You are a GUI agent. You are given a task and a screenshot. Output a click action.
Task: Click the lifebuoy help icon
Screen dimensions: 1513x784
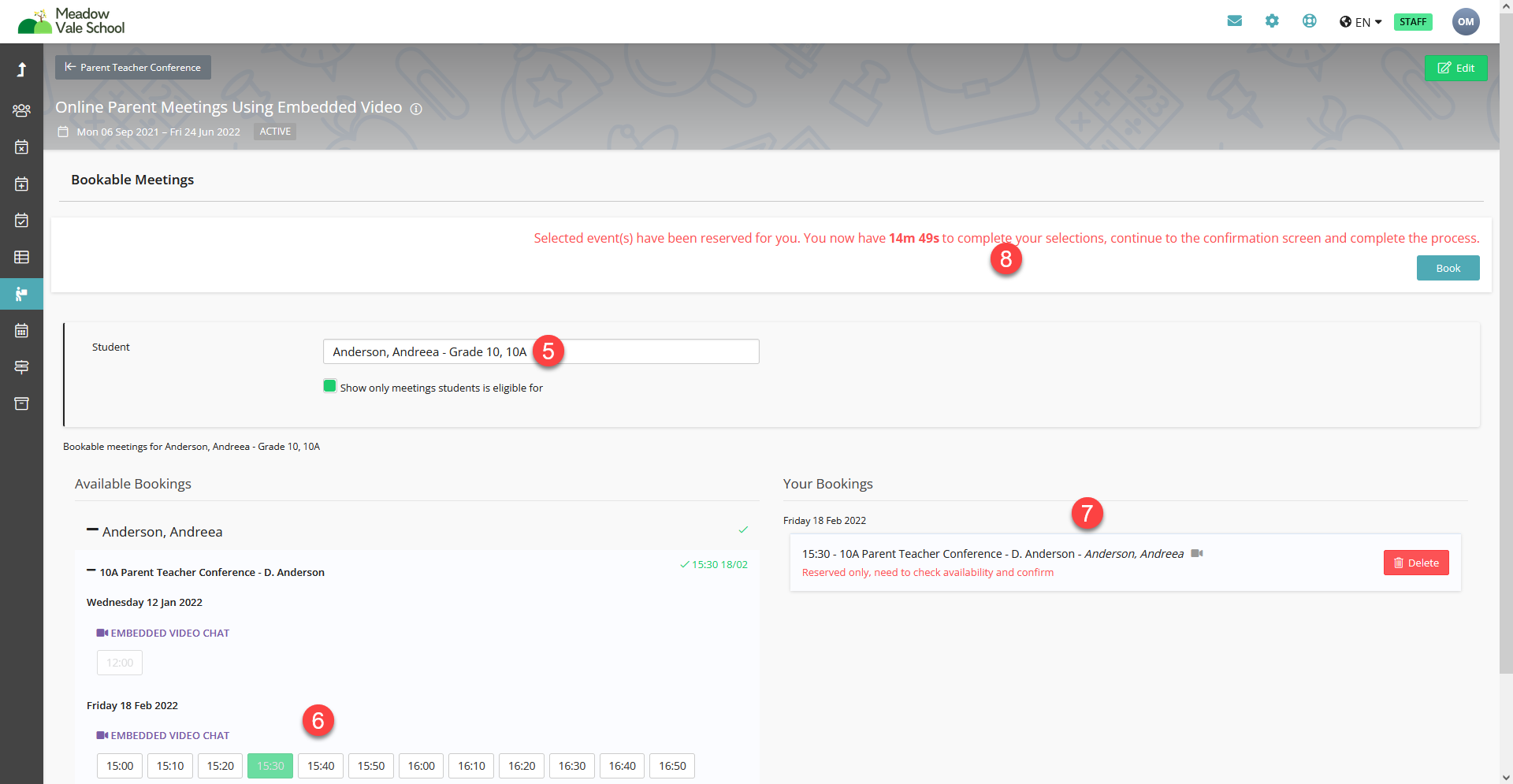pos(1309,21)
